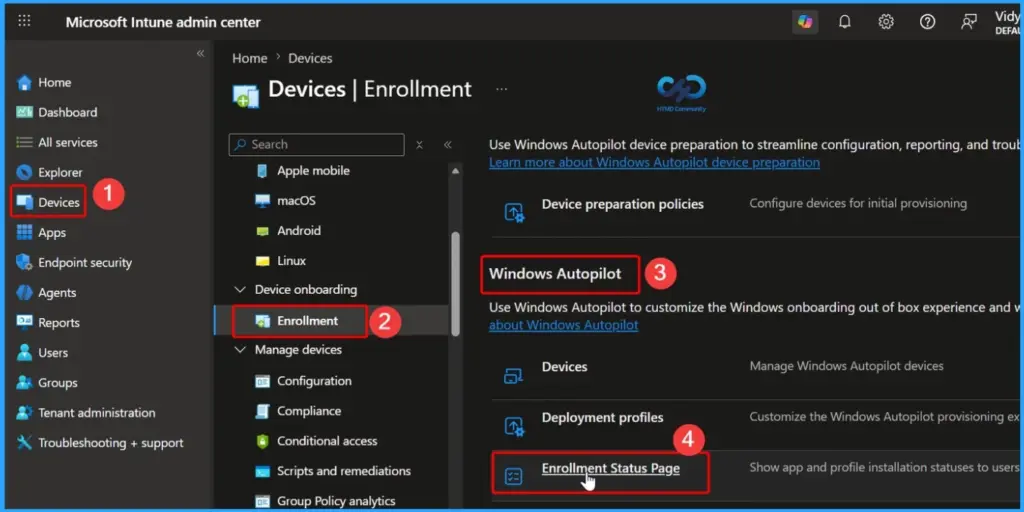Open Devices under Windows Autopilot
1024x512 pixels.
[564, 367]
